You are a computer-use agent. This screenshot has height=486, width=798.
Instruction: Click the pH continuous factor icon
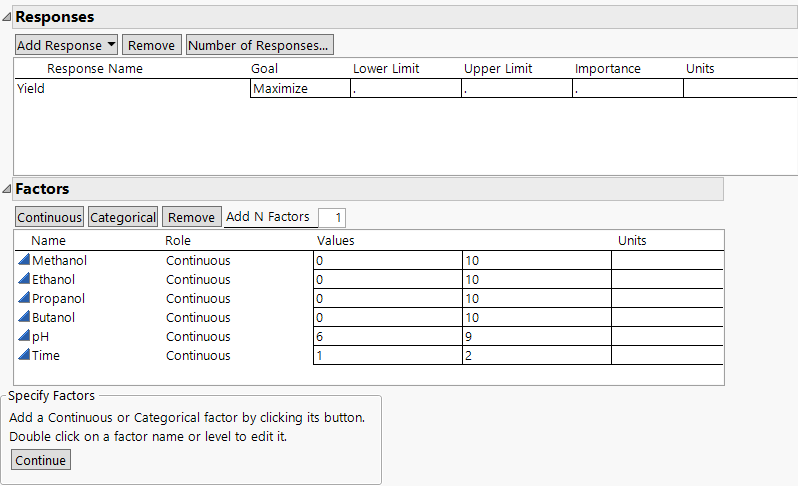24,336
